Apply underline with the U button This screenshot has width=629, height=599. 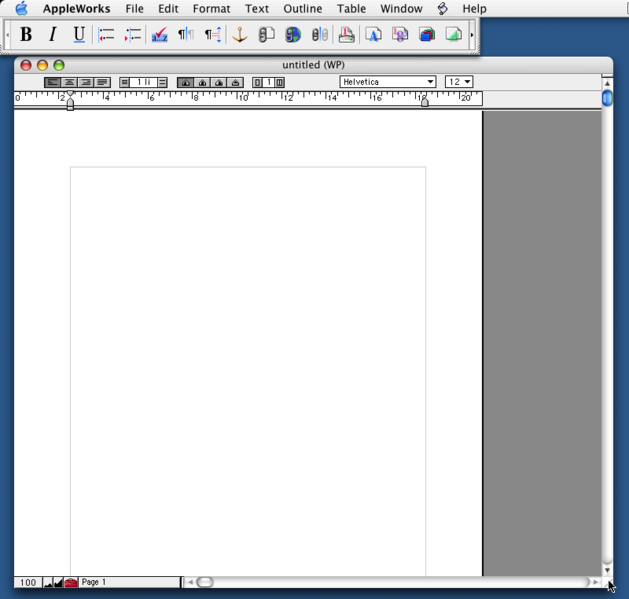tap(79, 35)
